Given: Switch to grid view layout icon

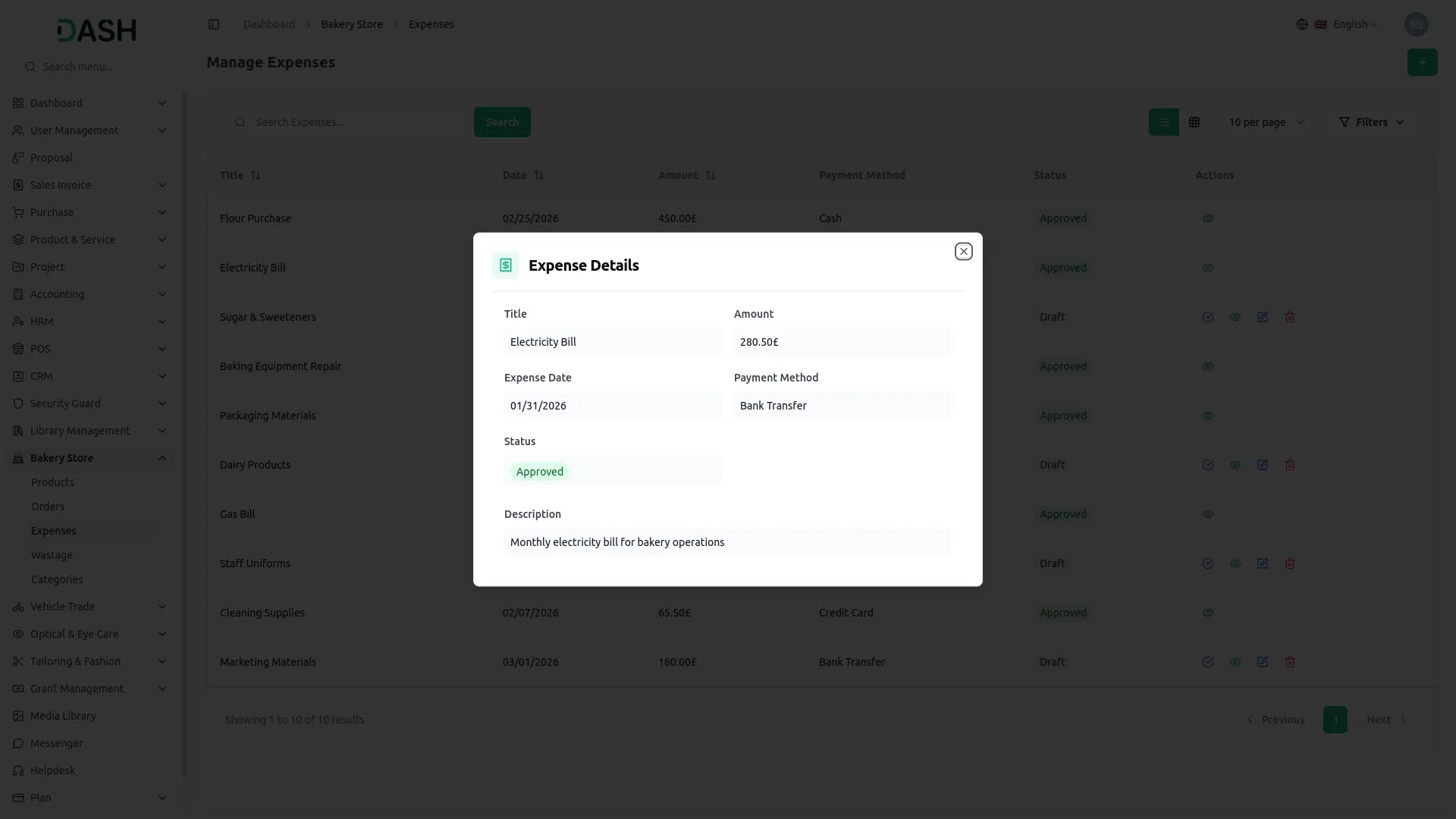Looking at the screenshot, I should (1194, 122).
